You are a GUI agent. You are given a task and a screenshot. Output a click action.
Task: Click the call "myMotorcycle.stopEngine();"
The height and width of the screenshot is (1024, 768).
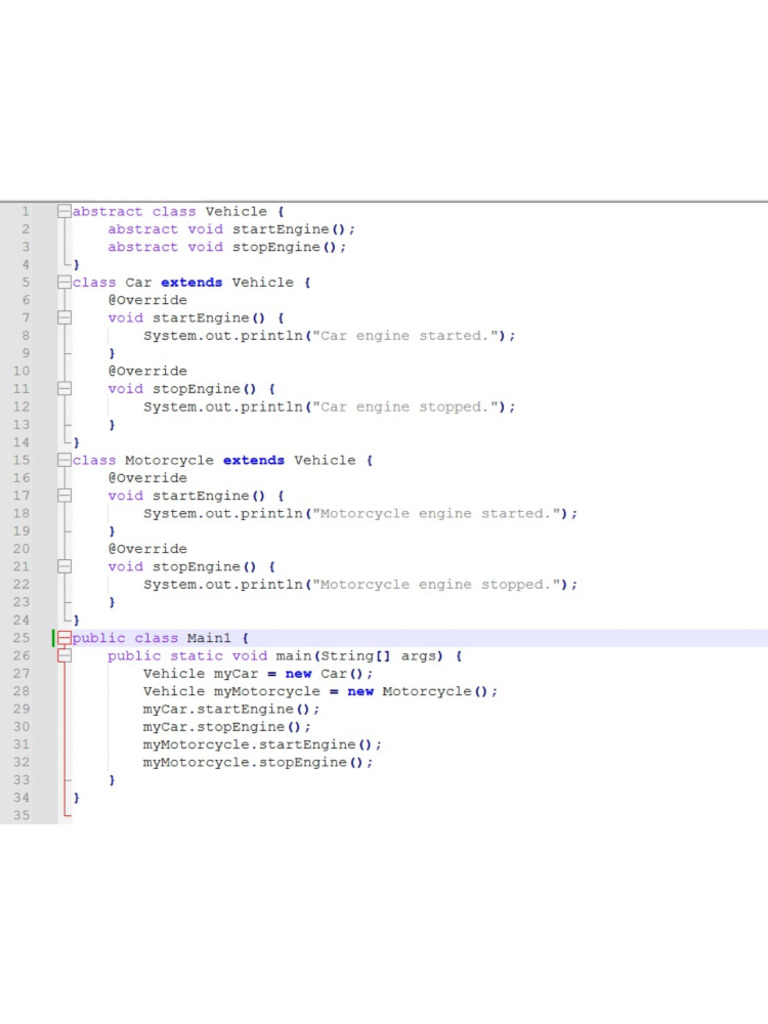(258, 762)
